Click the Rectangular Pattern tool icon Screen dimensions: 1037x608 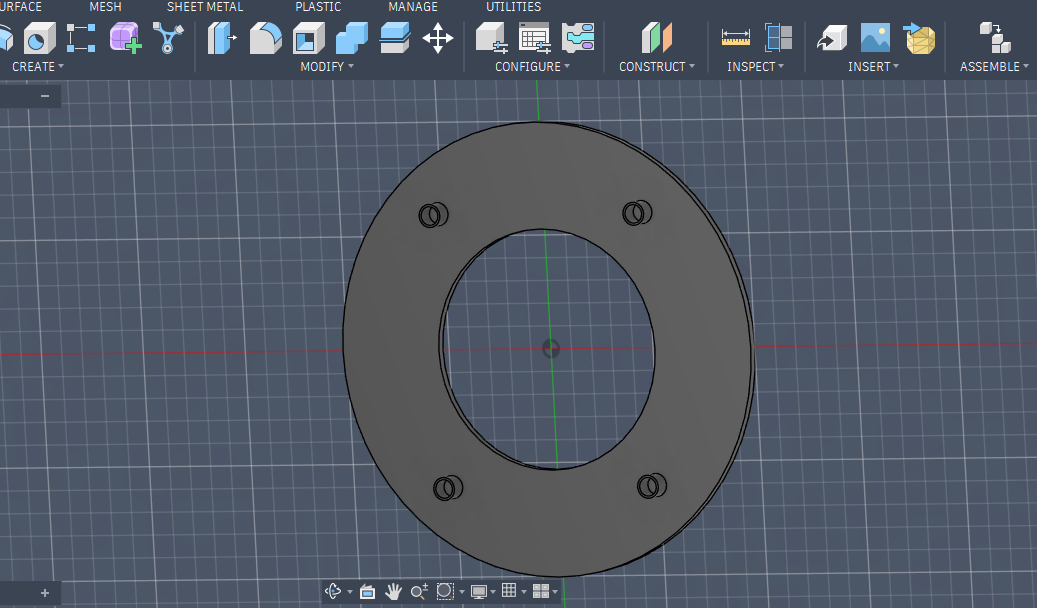[x=81, y=38]
